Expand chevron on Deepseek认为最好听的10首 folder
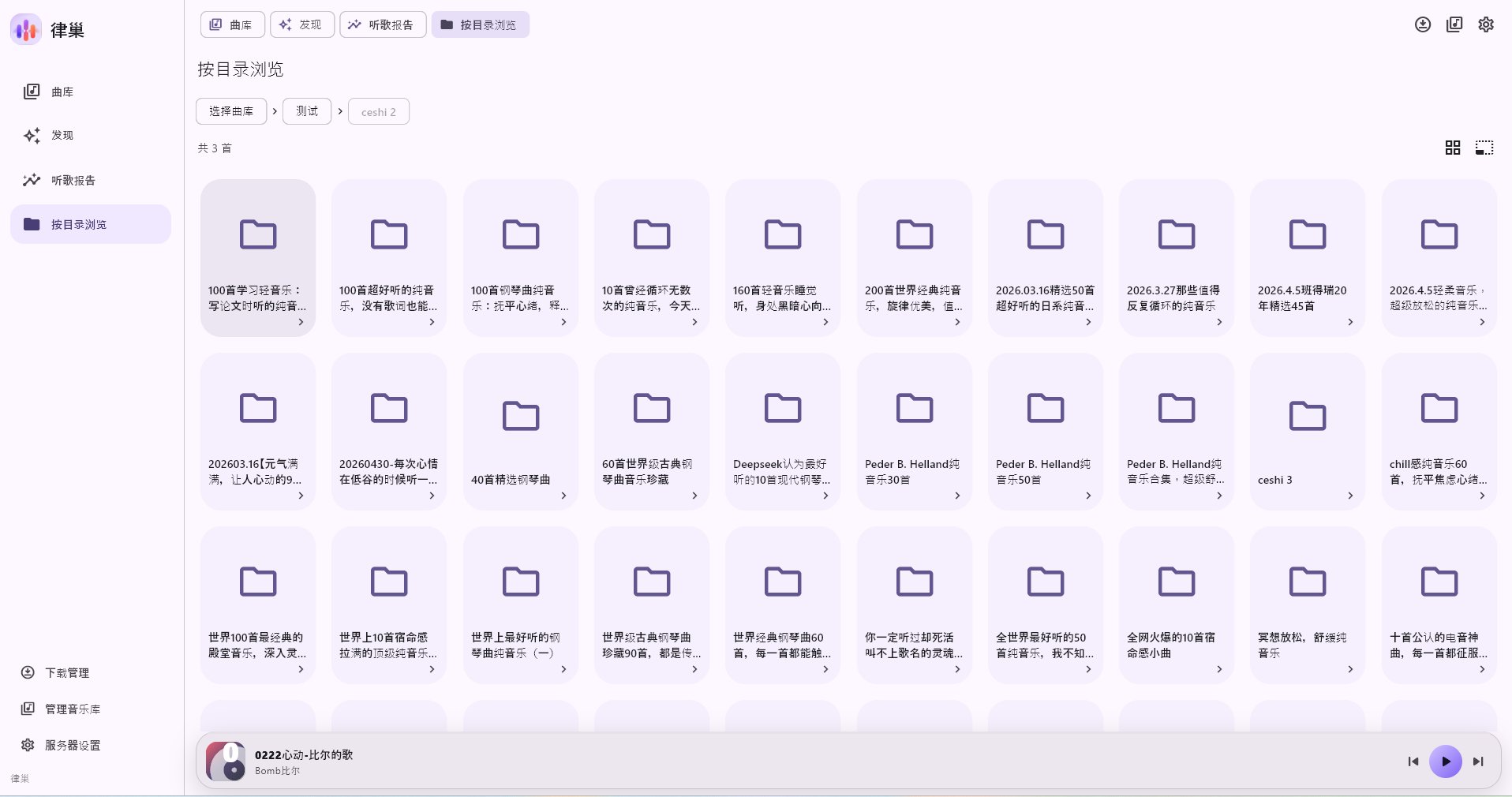Screen dimensions: 1512x797 [x=825, y=496]
